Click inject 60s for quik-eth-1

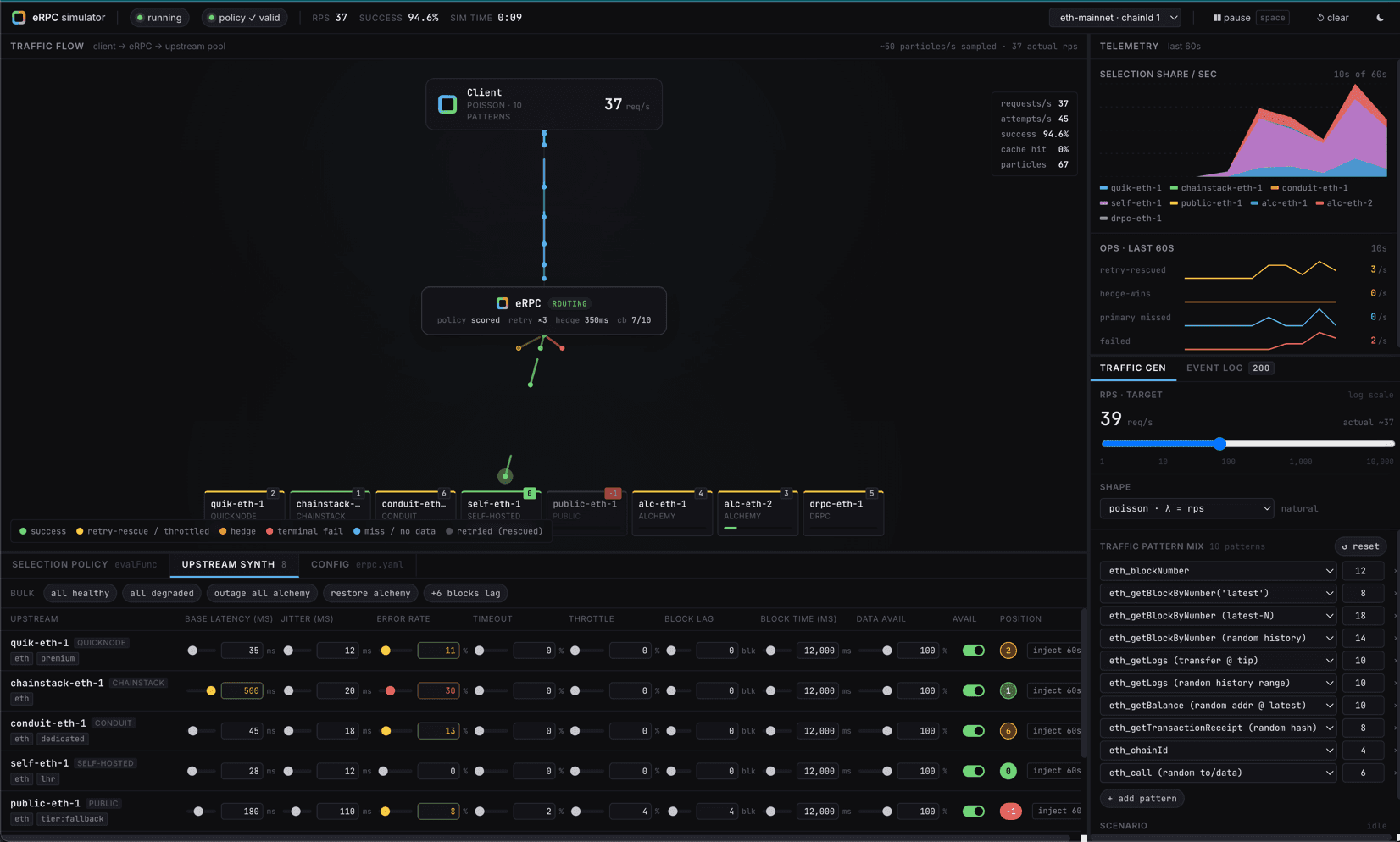click(1056, 651)
